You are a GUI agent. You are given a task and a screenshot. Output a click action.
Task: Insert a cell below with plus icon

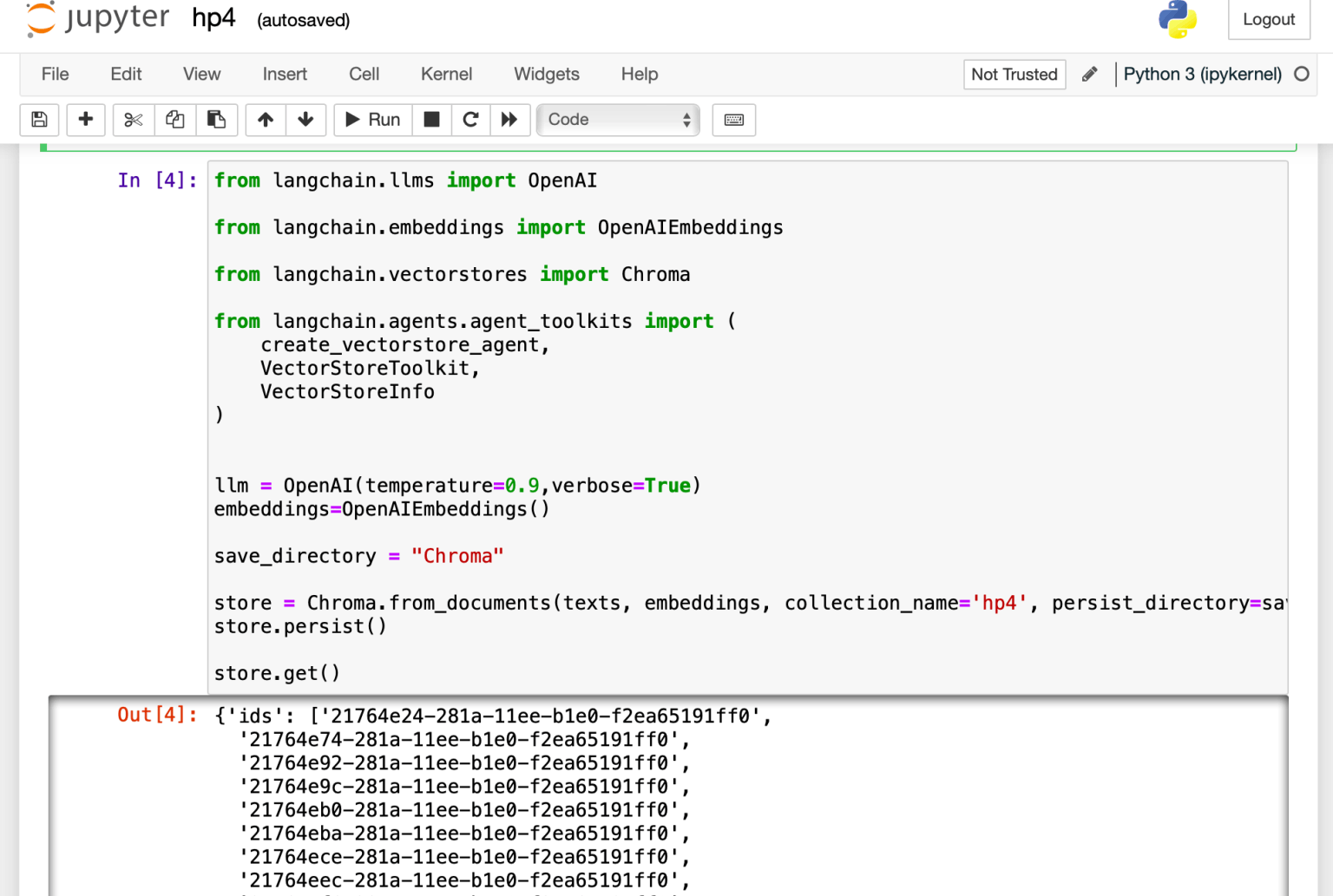(x=85, y=120)
